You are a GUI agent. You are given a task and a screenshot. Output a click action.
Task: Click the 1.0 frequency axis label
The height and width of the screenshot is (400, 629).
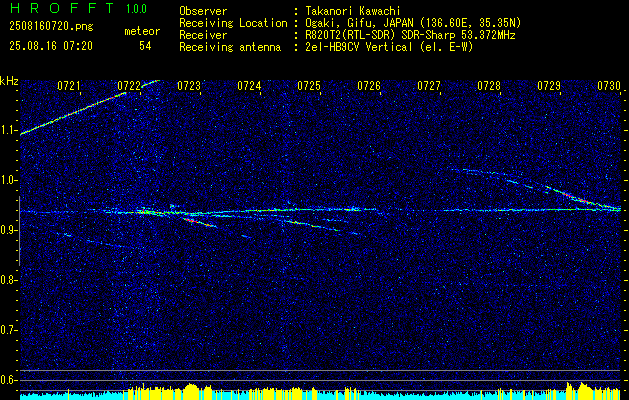point(7,180)
